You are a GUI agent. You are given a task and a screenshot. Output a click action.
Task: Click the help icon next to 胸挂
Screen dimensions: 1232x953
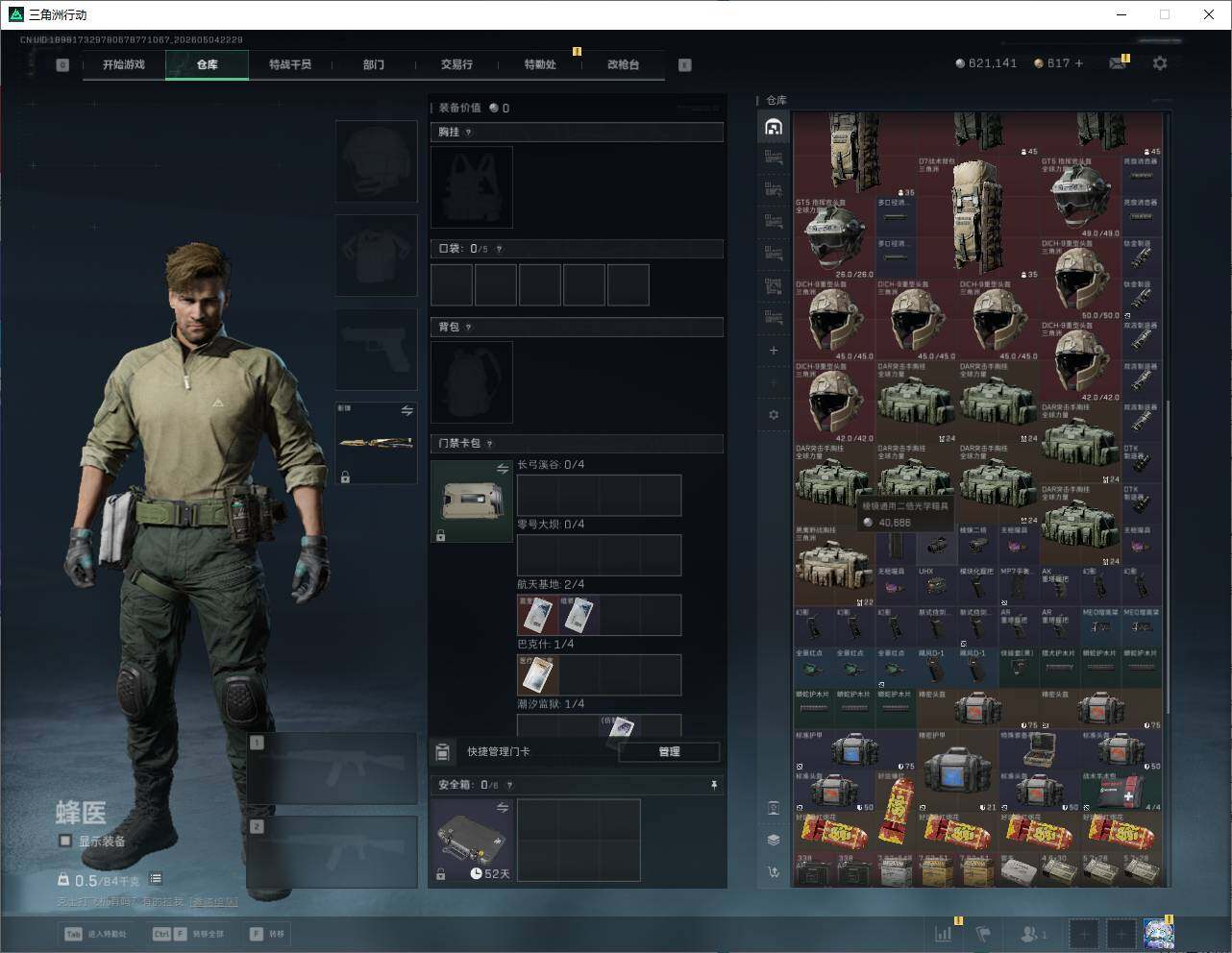point(469,133)
